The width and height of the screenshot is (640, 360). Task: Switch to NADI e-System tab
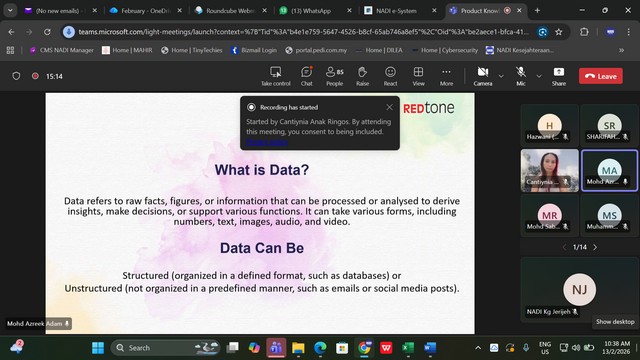click(400, 11)
